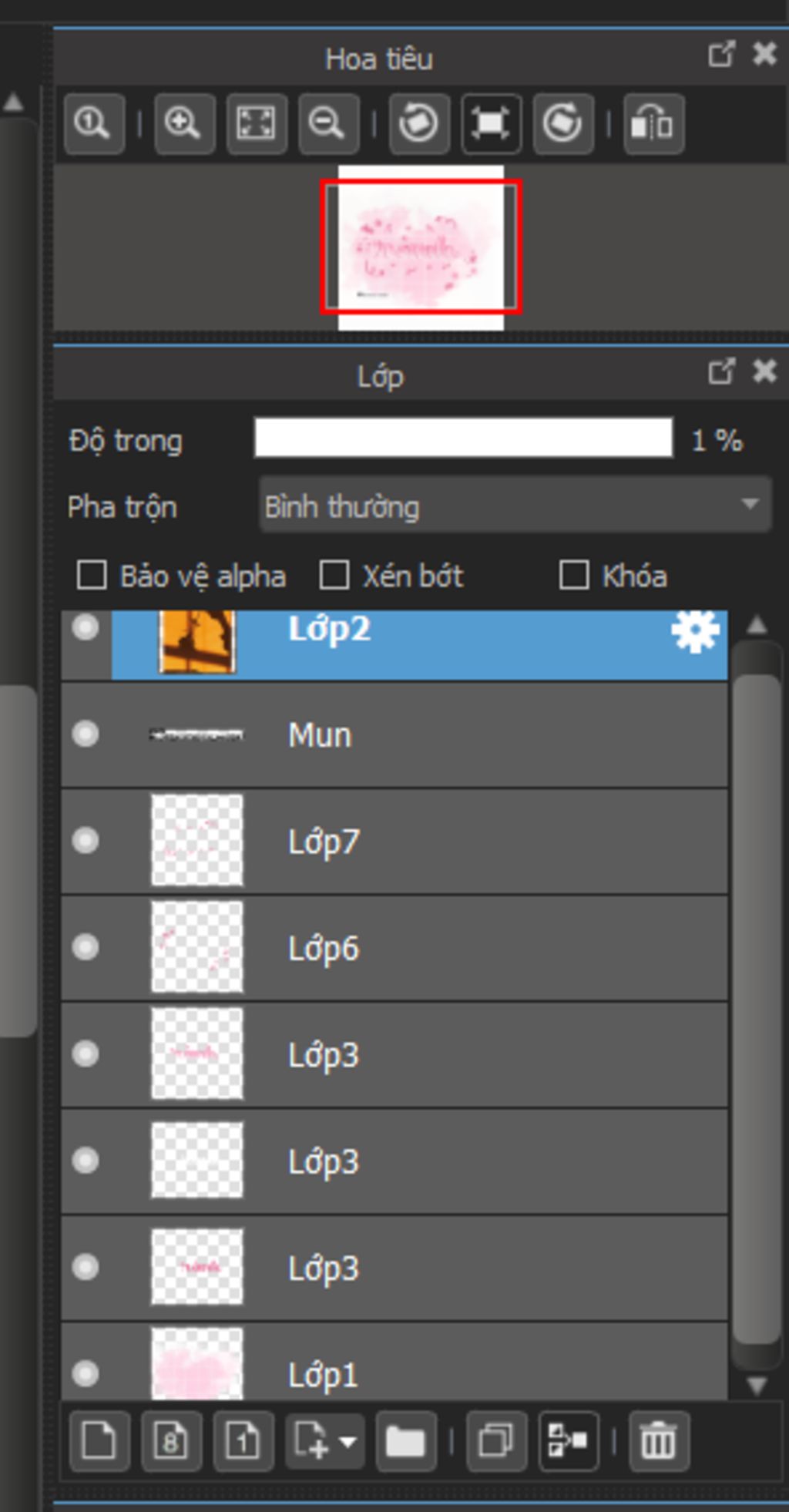
Task: Rotate canvas view right icon
Action: click(563, 124)
